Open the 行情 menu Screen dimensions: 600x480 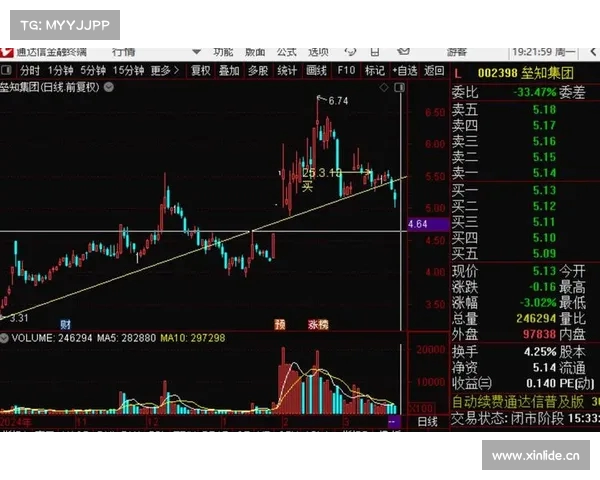(x=124, y=52)
